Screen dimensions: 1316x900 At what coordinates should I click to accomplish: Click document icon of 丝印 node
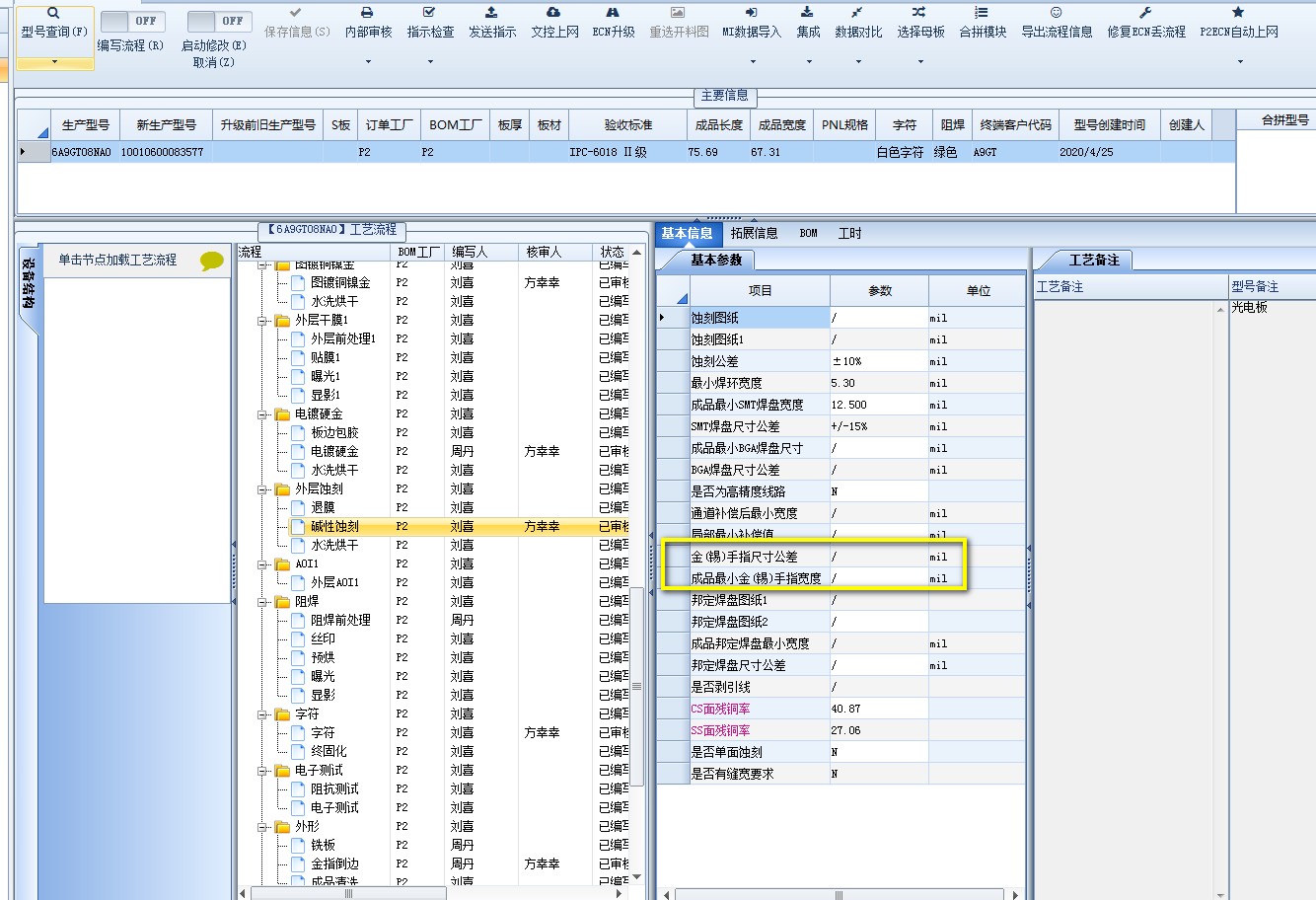tap(298, 639)
